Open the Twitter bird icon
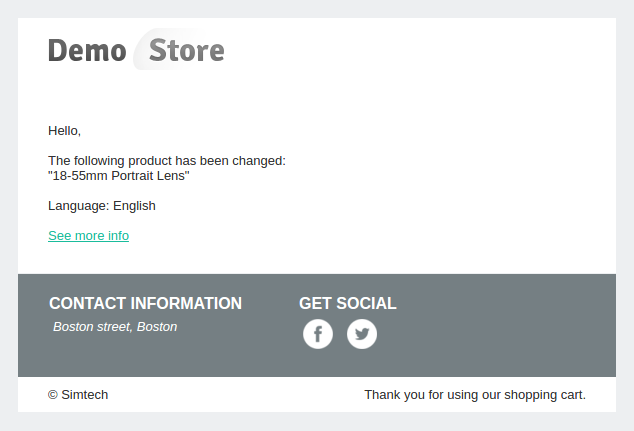Image resolution: width=634 pixels, height=431 pixels. pyautogui.click(x=362, y=334)
